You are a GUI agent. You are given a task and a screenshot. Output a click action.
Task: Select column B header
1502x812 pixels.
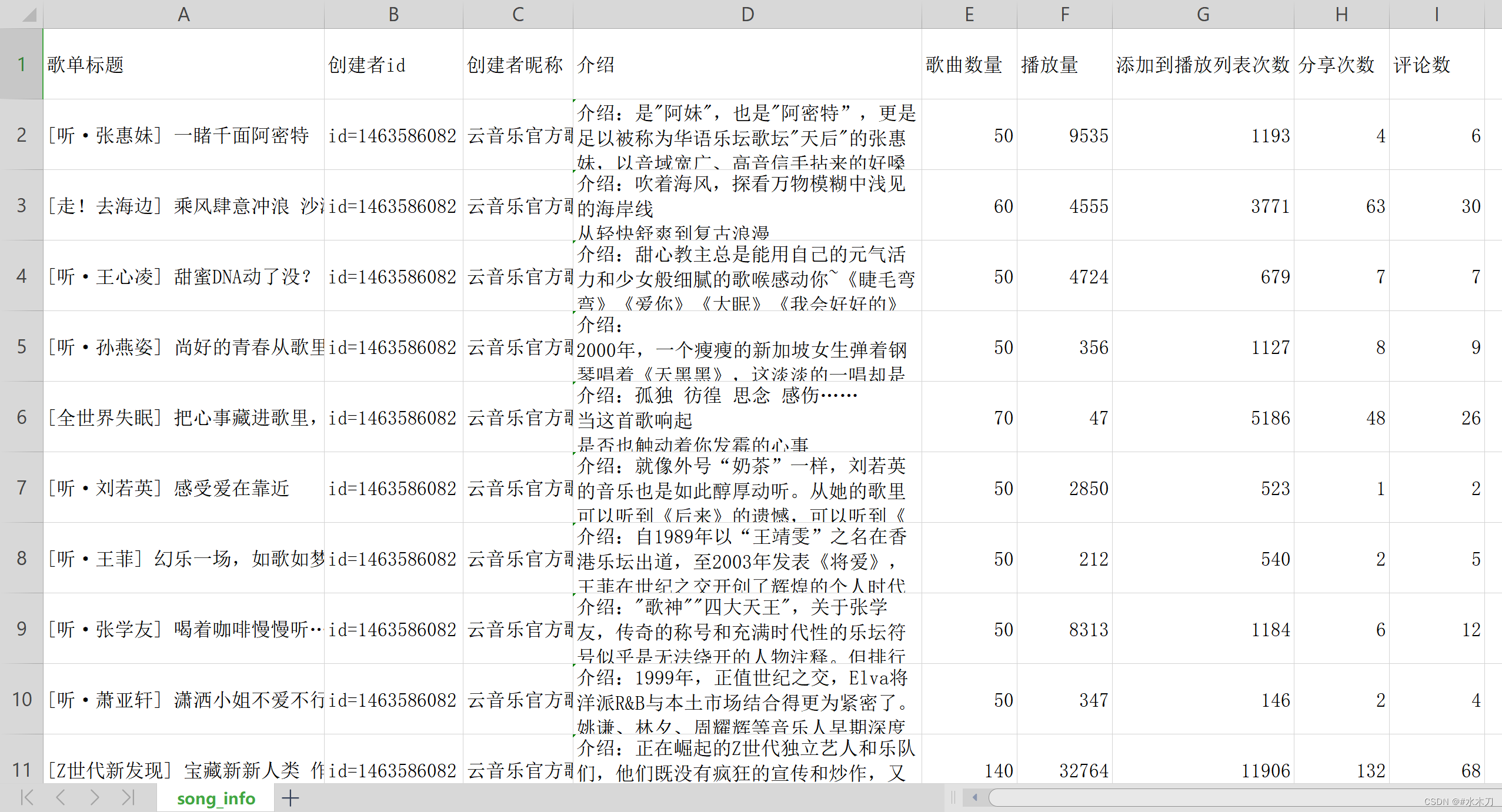[x=393, y=14]
